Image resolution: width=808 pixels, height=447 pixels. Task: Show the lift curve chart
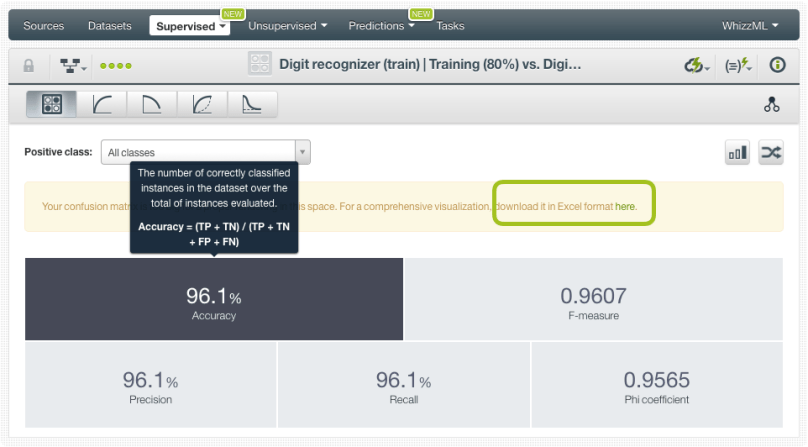[252, 104]
